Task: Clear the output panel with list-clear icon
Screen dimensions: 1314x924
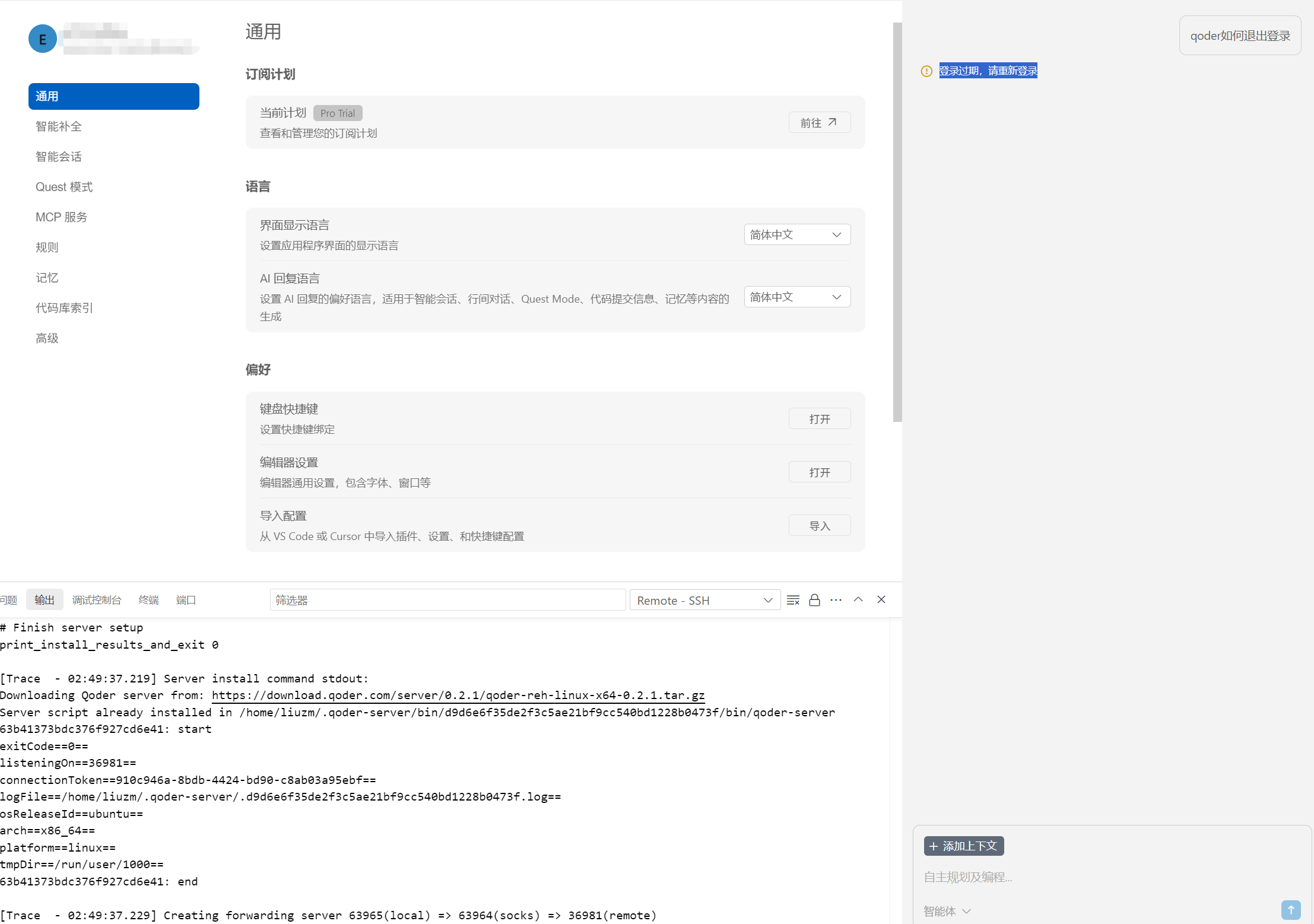Action: [793, 600]
